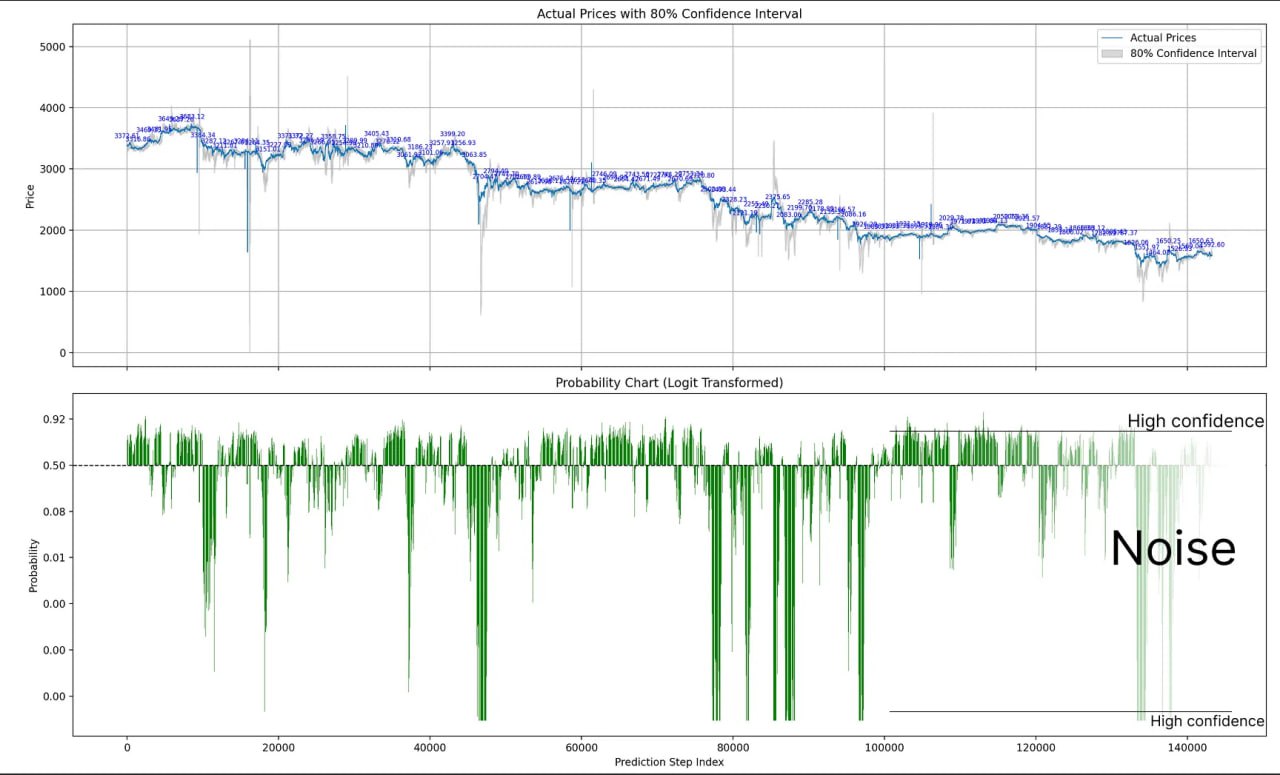Click the 140000 x-axis tick label
1280x775 pixels.
(x=1187, y=746)
